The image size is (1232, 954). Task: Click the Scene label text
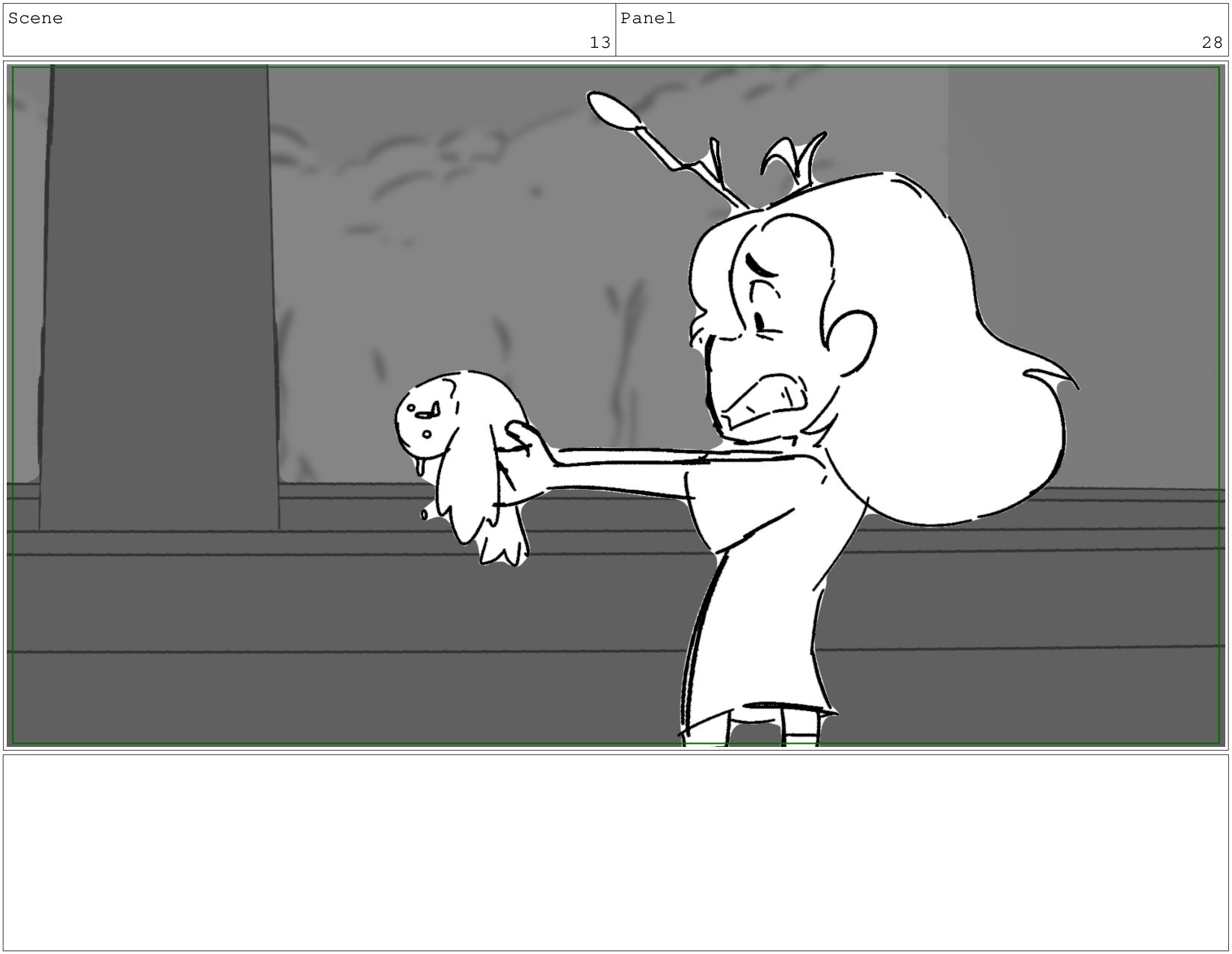pyautogui.click(x=35, y=19)
